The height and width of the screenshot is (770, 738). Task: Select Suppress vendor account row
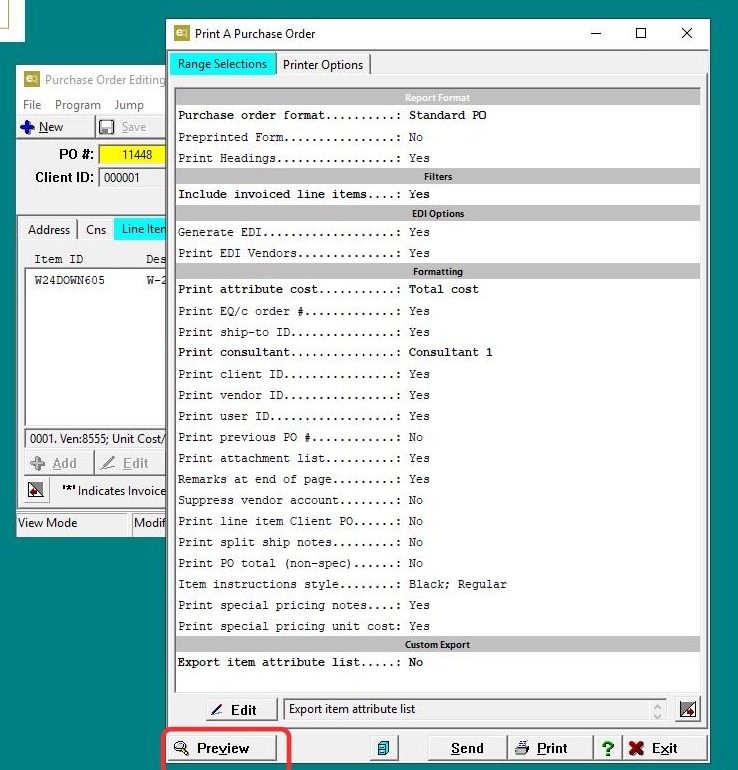pos(437,500)
